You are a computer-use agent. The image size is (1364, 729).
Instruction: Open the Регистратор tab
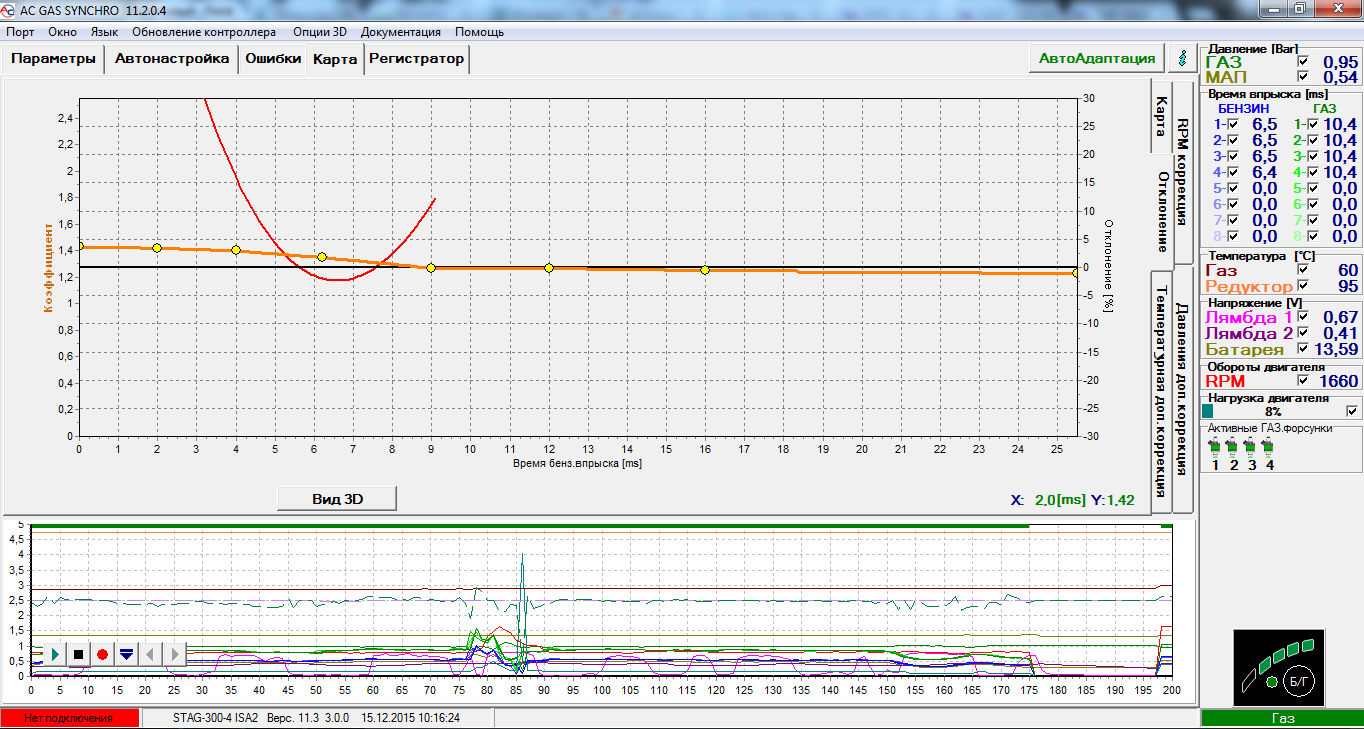(416, 59)
